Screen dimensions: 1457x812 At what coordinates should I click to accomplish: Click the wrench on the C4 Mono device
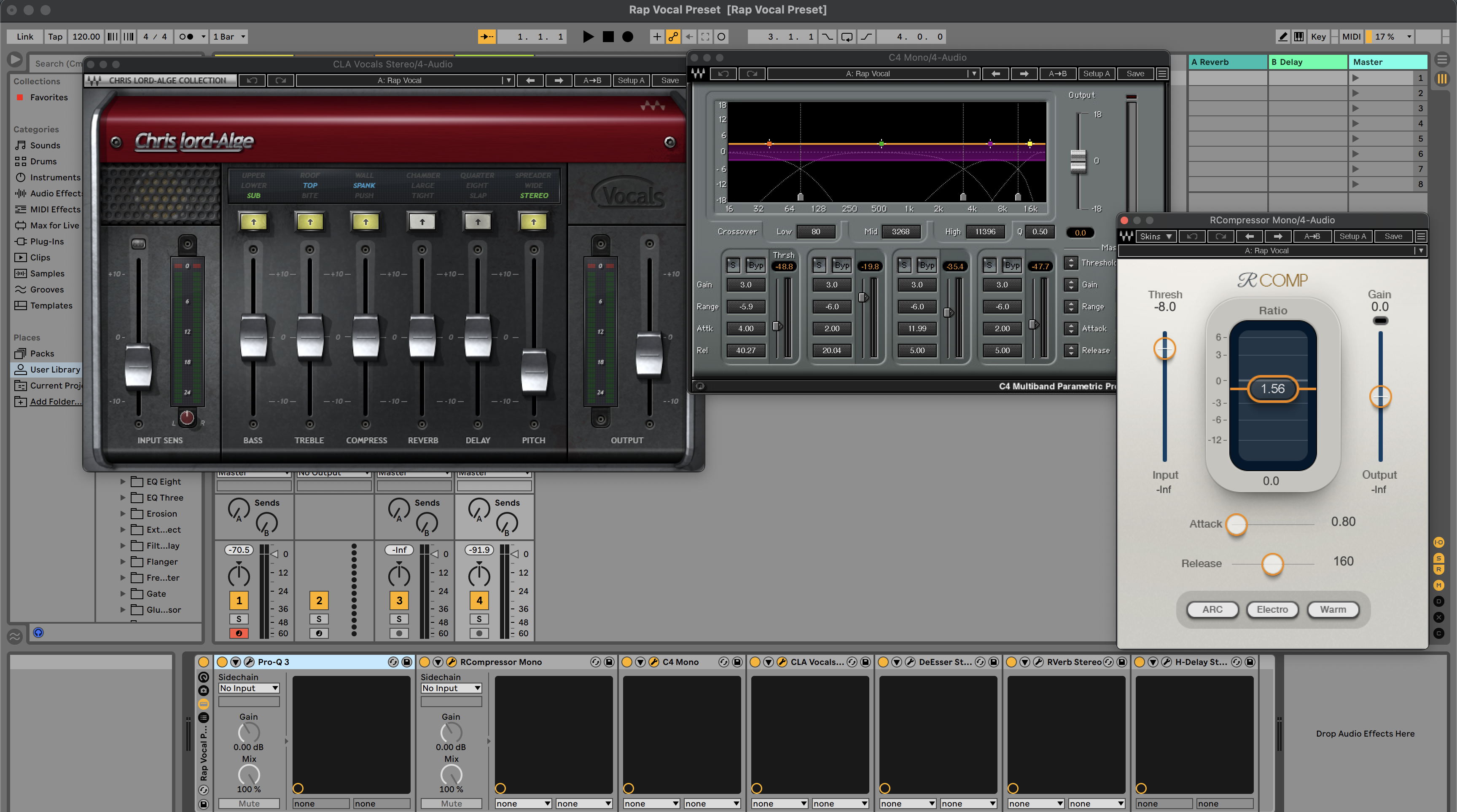(x=653, y=662)
